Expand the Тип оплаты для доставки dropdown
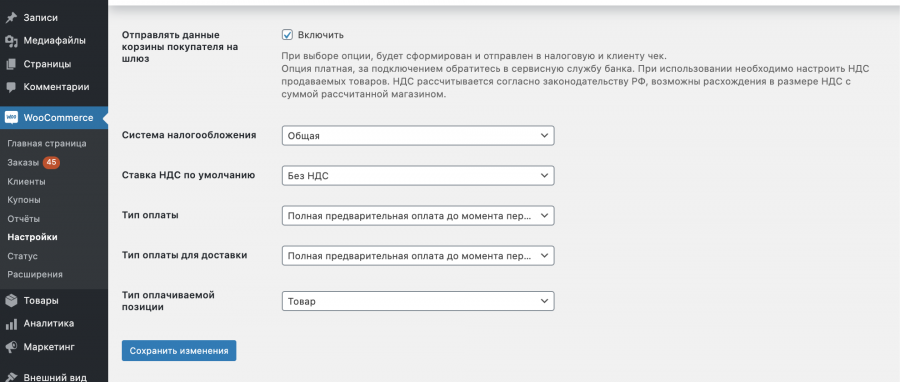 pos(418,256)
